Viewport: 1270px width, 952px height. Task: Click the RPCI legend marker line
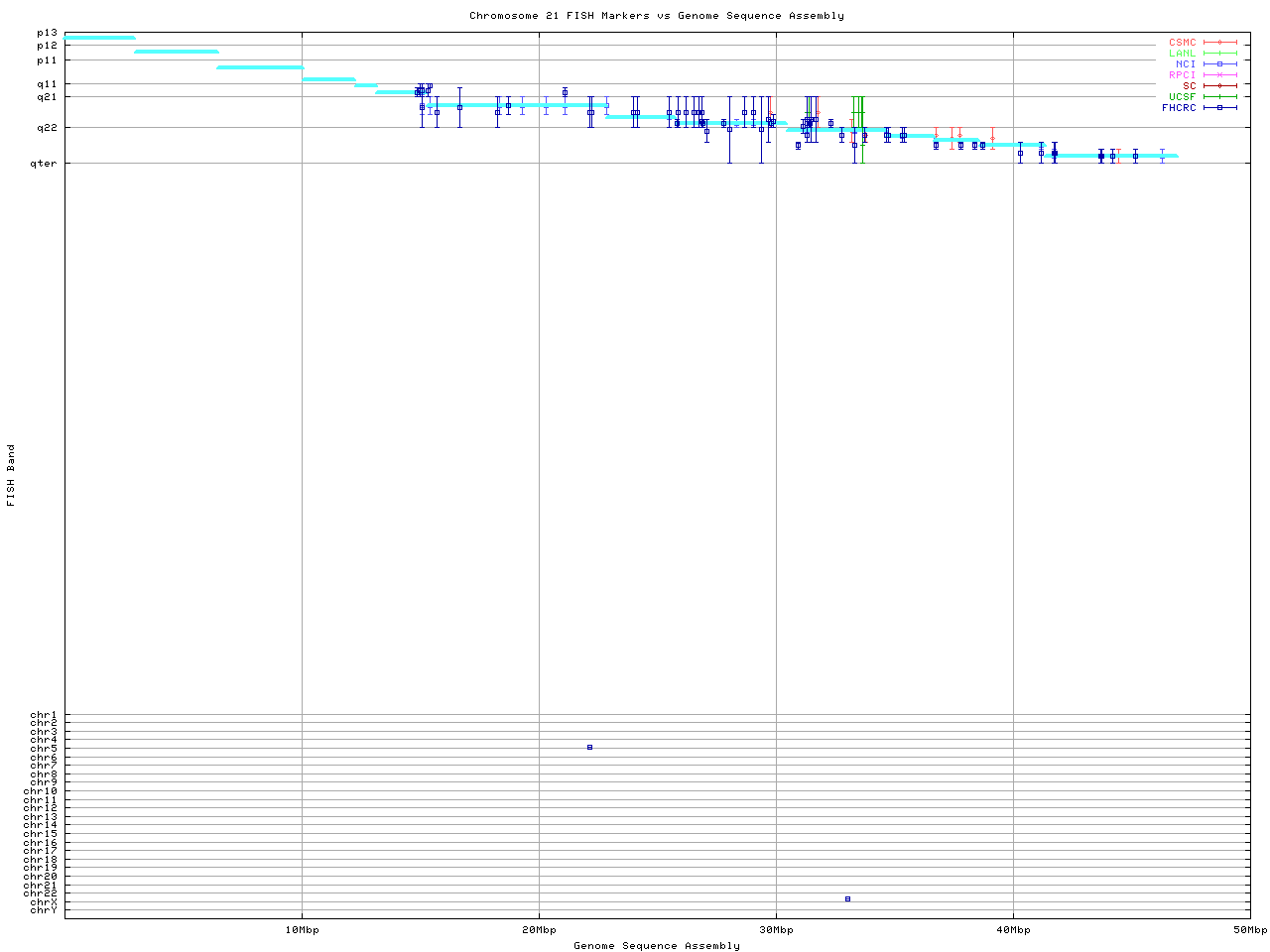pos(1219,75)
